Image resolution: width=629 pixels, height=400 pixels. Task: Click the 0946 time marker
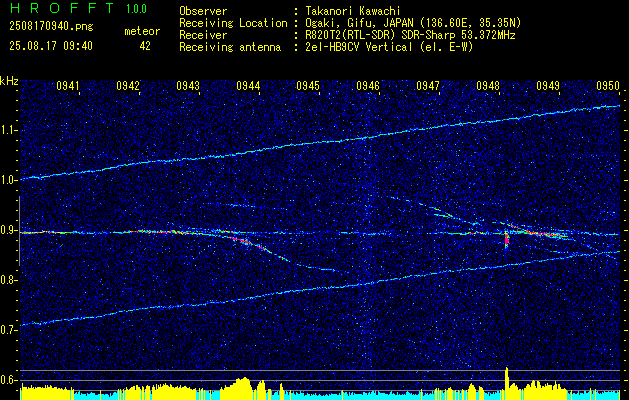pyautogui.click(x=368, y=86)
